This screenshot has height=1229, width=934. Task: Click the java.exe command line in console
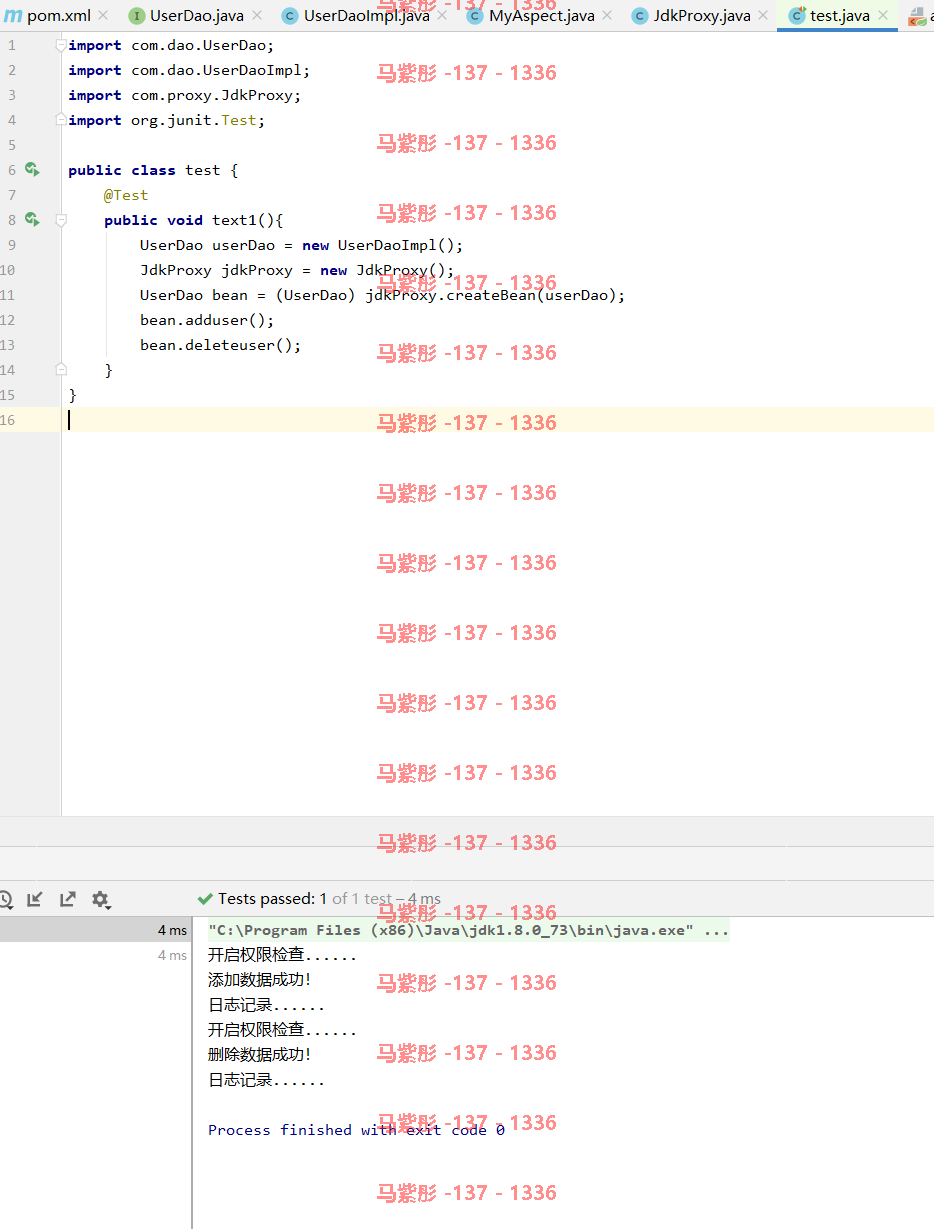[x=468, y=930]
